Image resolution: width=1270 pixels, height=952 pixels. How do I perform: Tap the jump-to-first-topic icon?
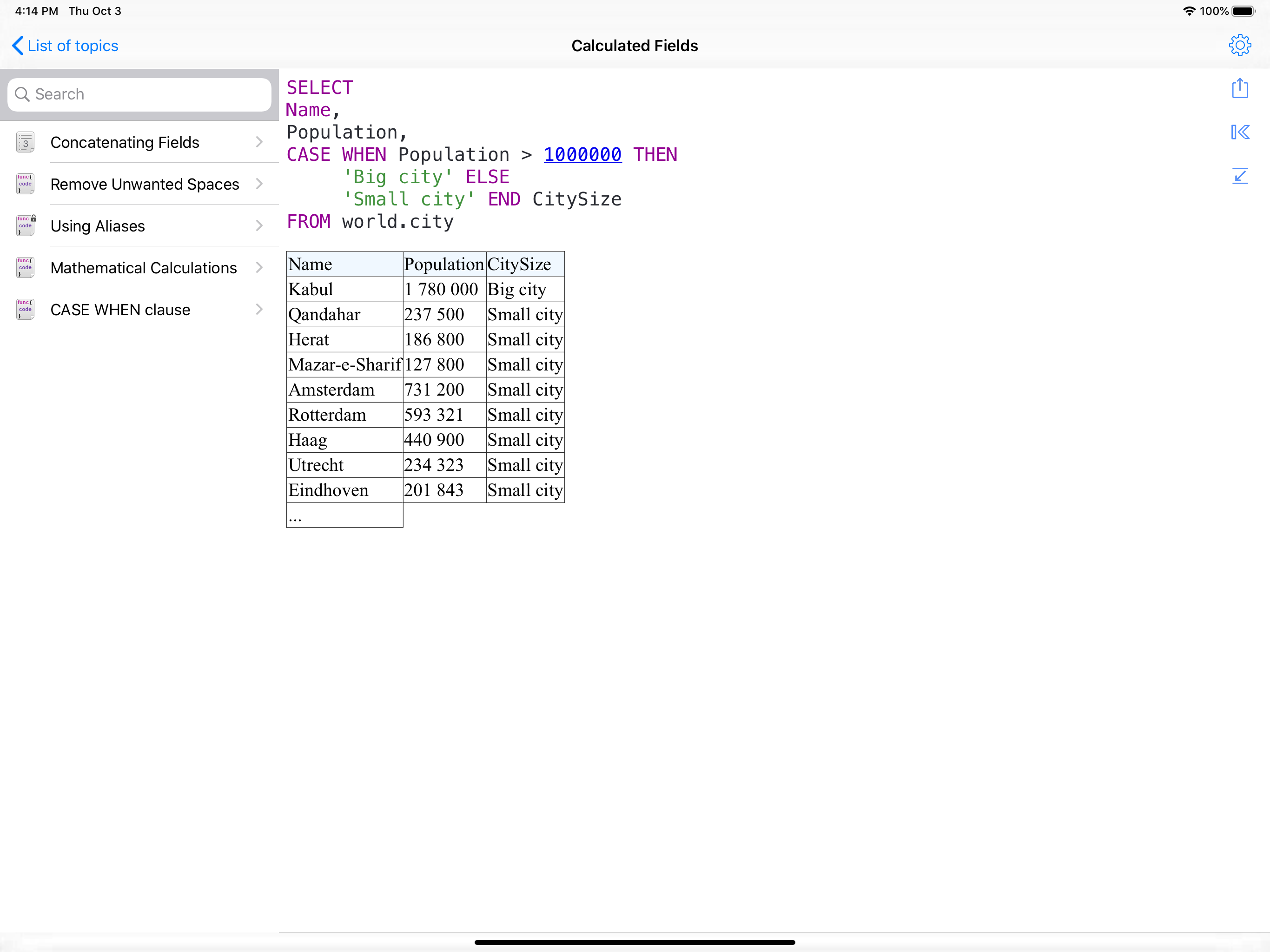pyautogui.click(x=1240, y=132)
